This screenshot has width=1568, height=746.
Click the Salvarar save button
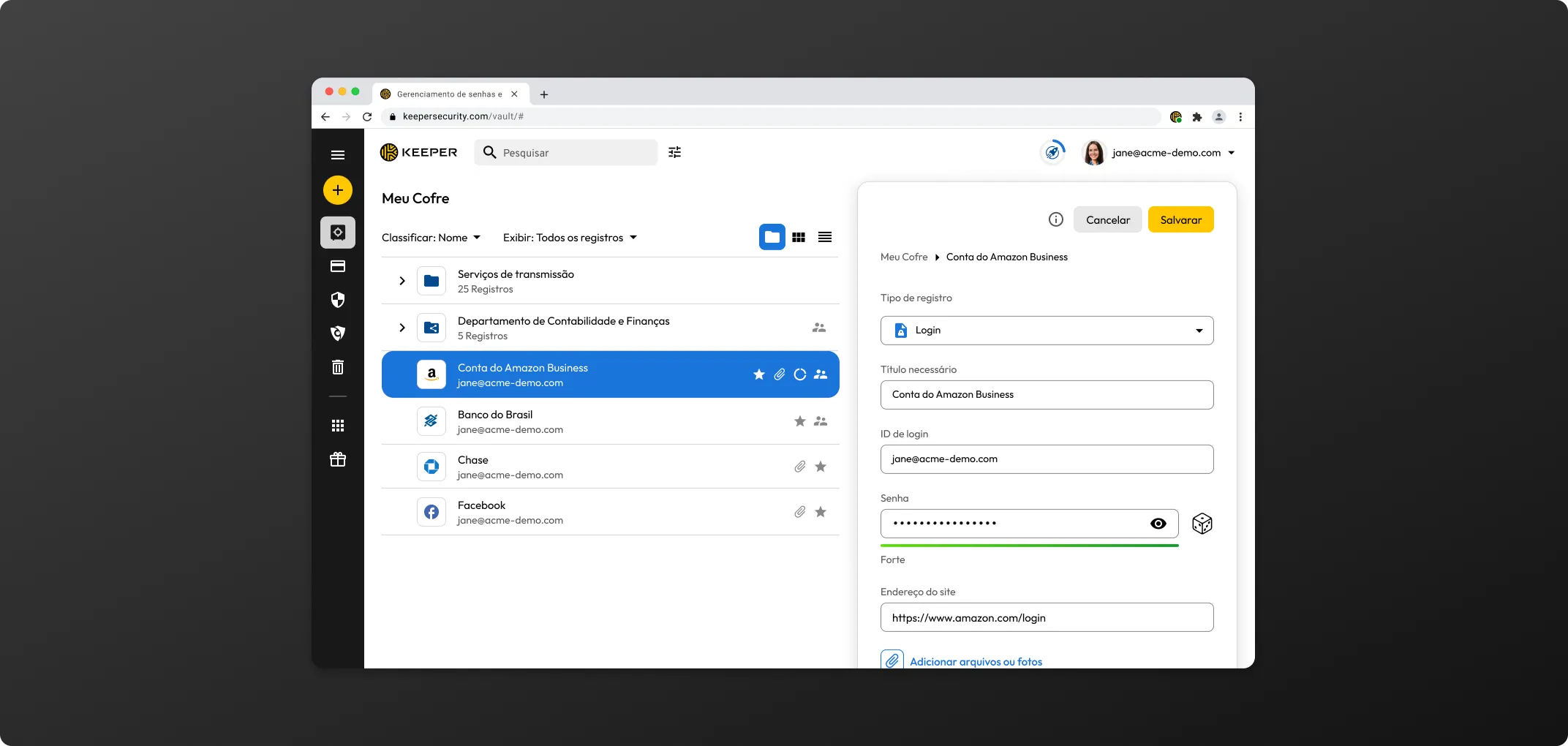click(1181, 219)
